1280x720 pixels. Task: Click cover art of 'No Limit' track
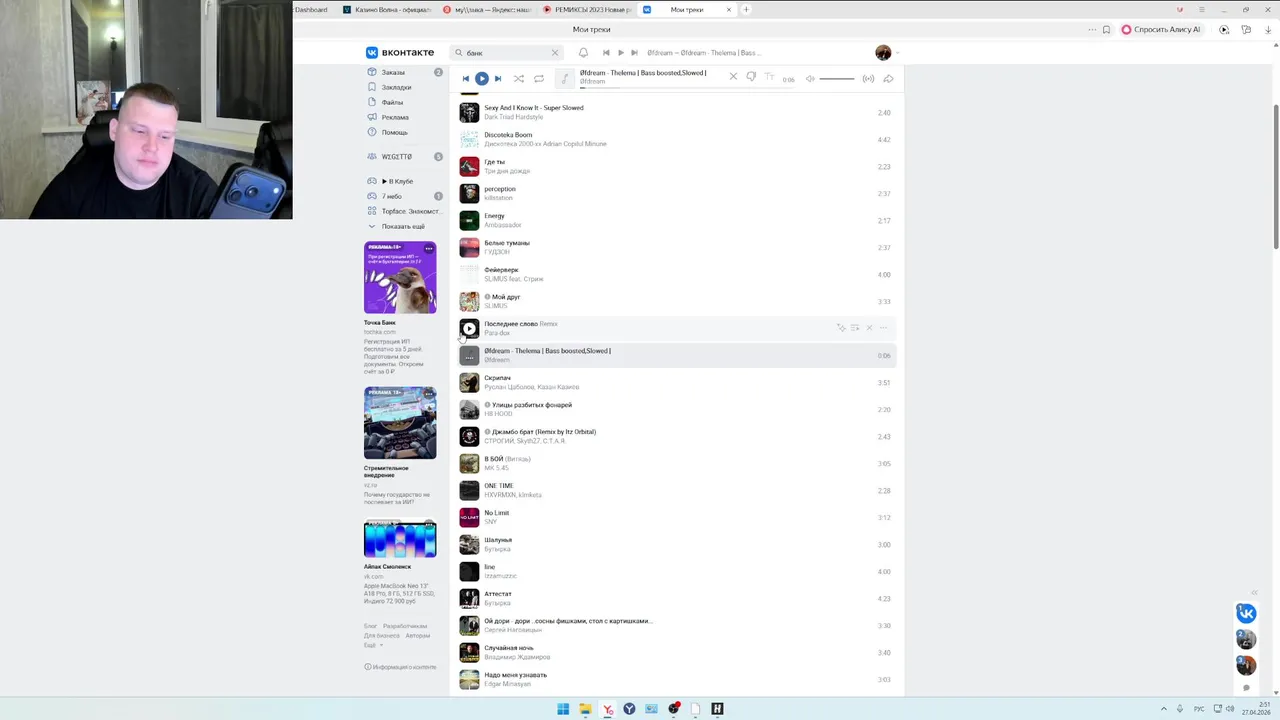(x=469, y=517)
